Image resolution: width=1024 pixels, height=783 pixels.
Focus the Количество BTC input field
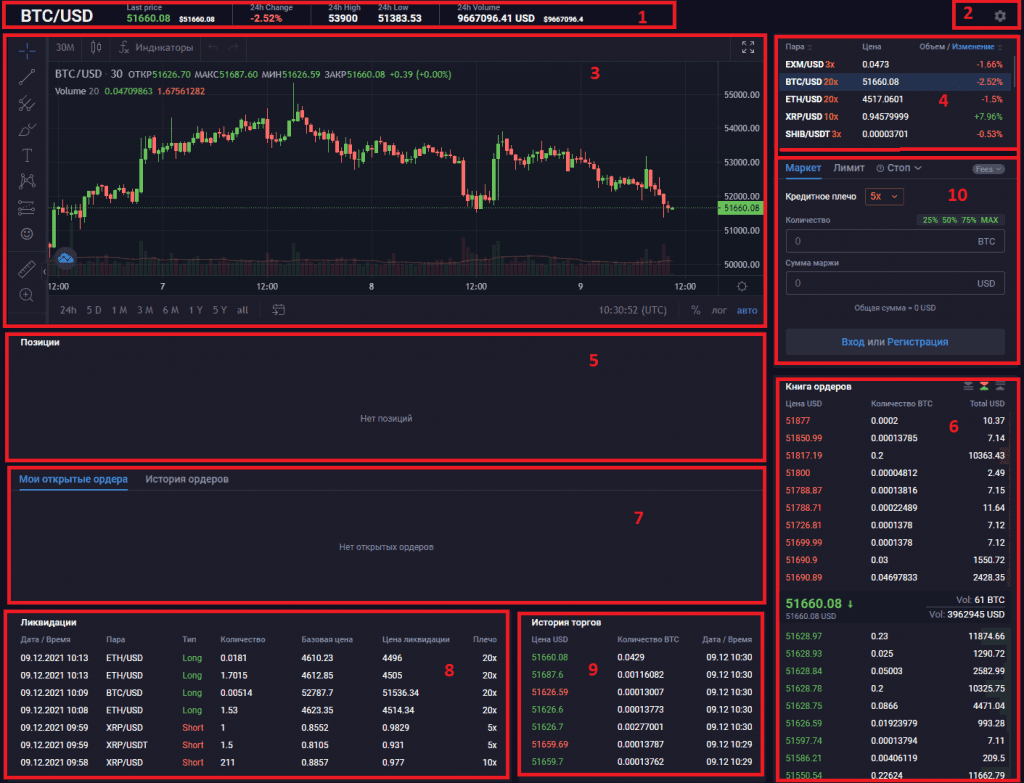(x=895, y=241)
